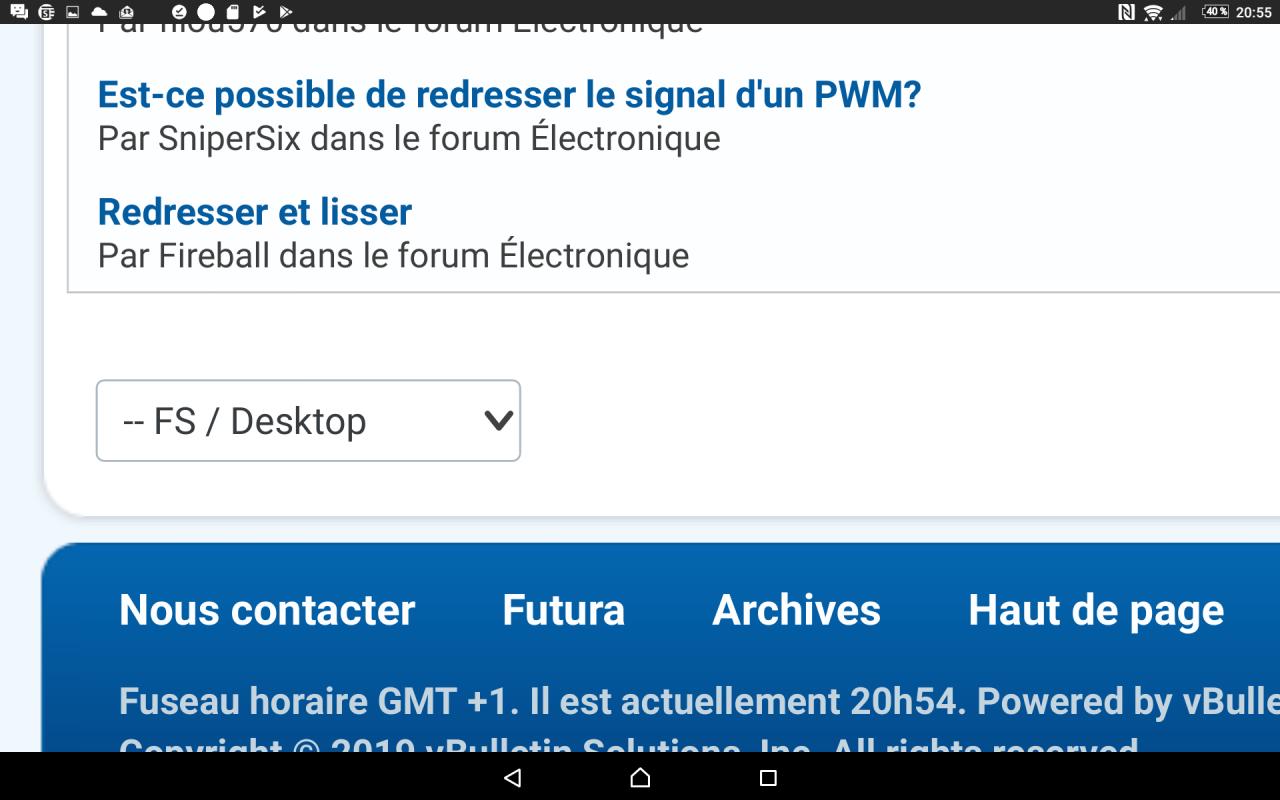Click the Nous contacter footer link
The image size is (1280, 800).
[x=267, y=610]
